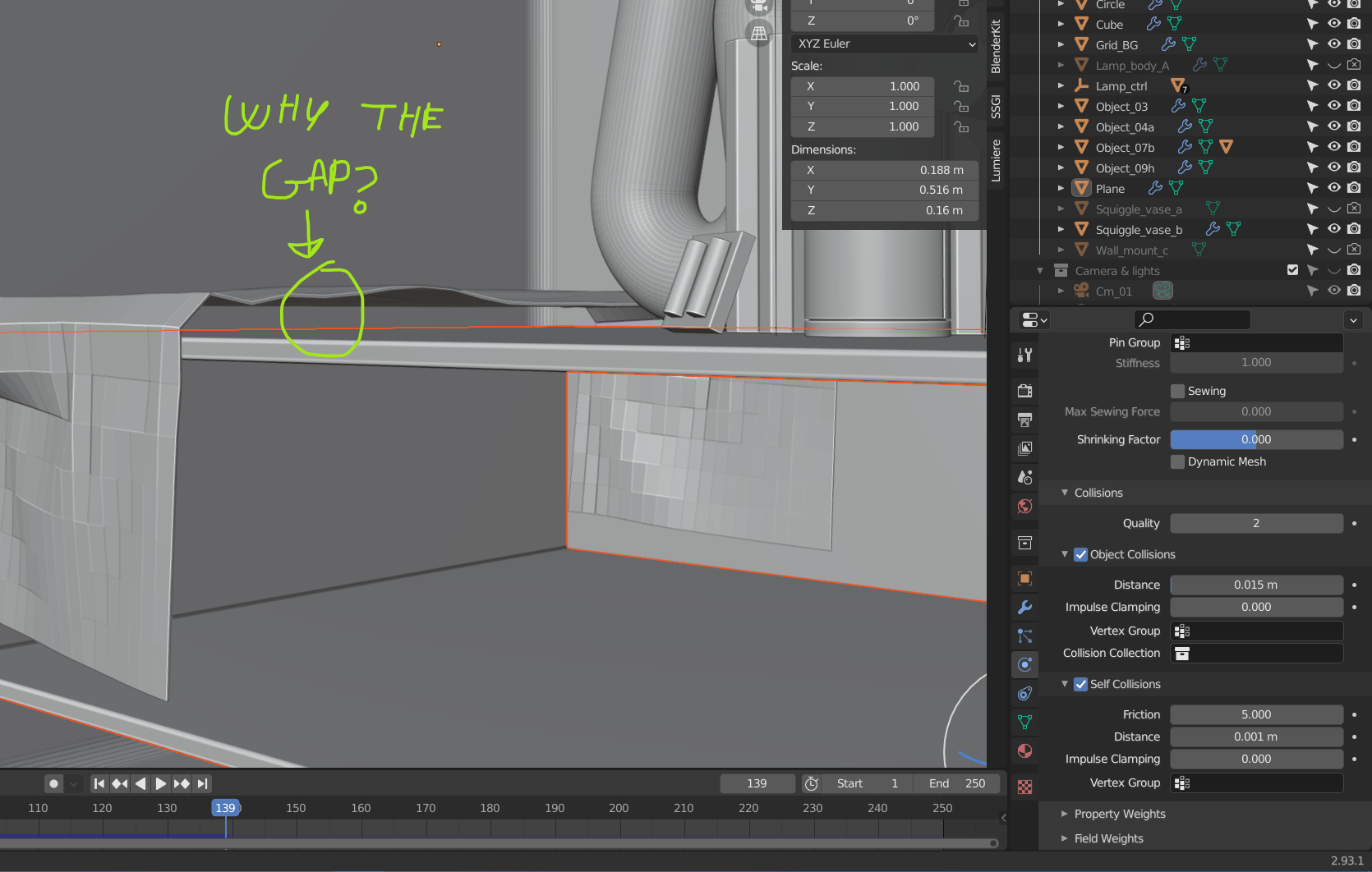Open Output Properties printer tab
This screenshot has height=872, width=1372.
coord(1024,420)
